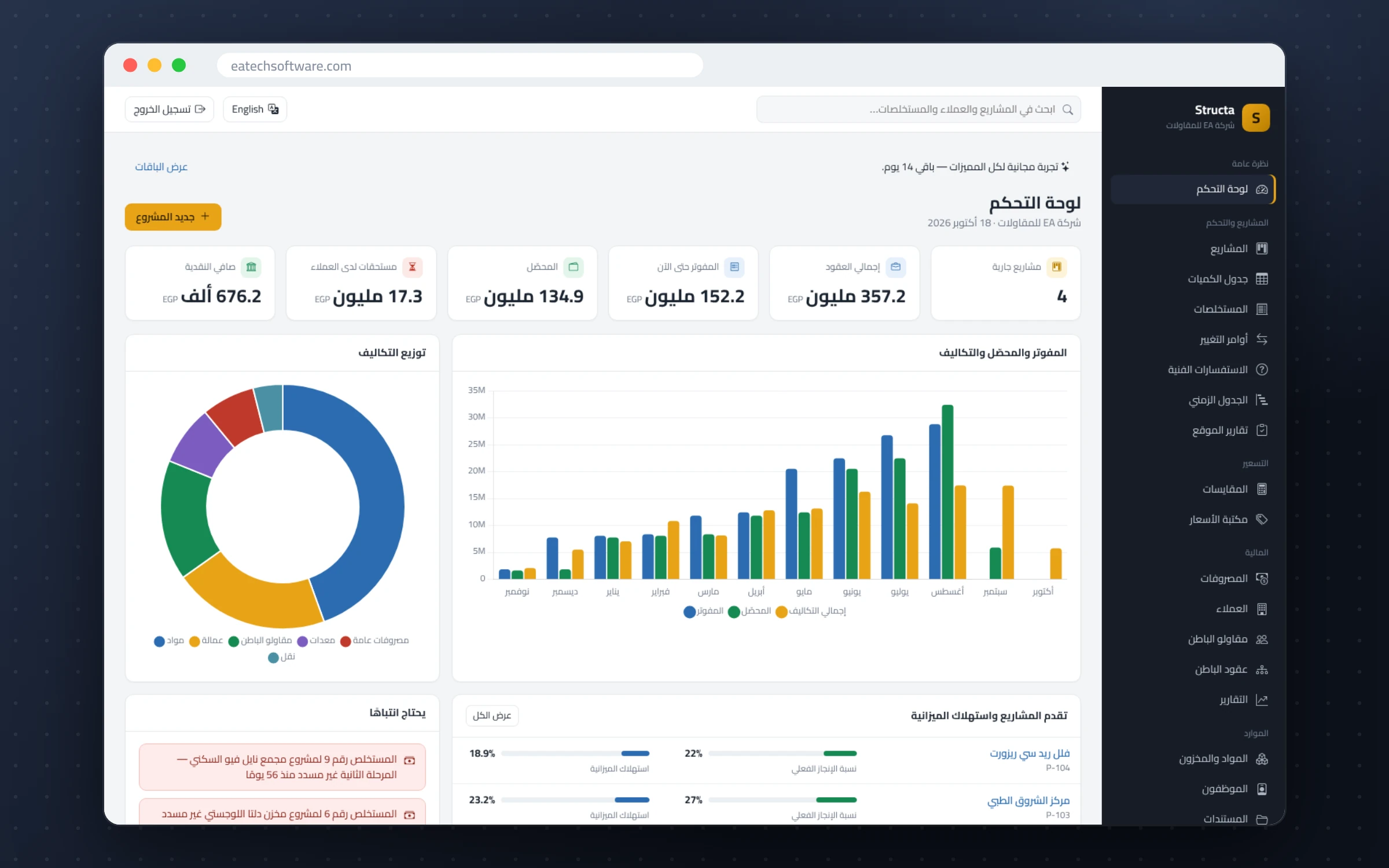
Task: Open مستحقات لدى العملاء summary card
Action: (x=361, y=283)
